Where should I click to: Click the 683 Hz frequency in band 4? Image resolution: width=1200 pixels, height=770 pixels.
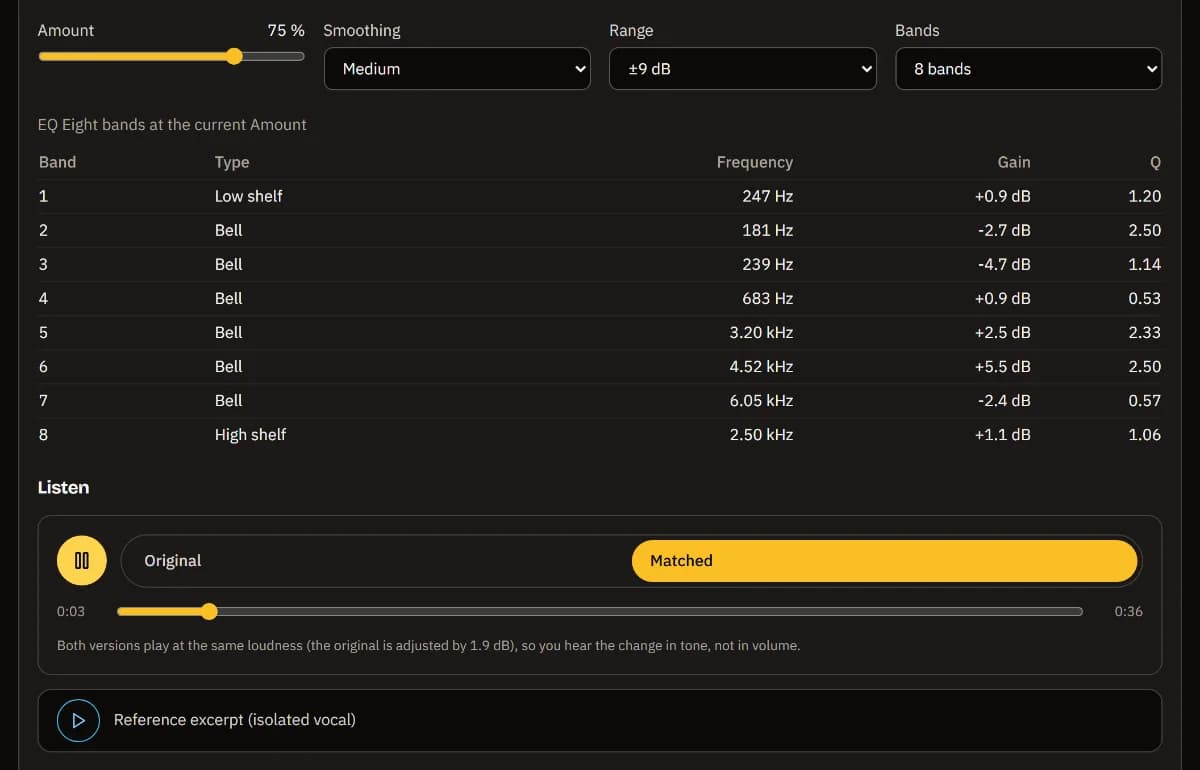click(768, 298)
